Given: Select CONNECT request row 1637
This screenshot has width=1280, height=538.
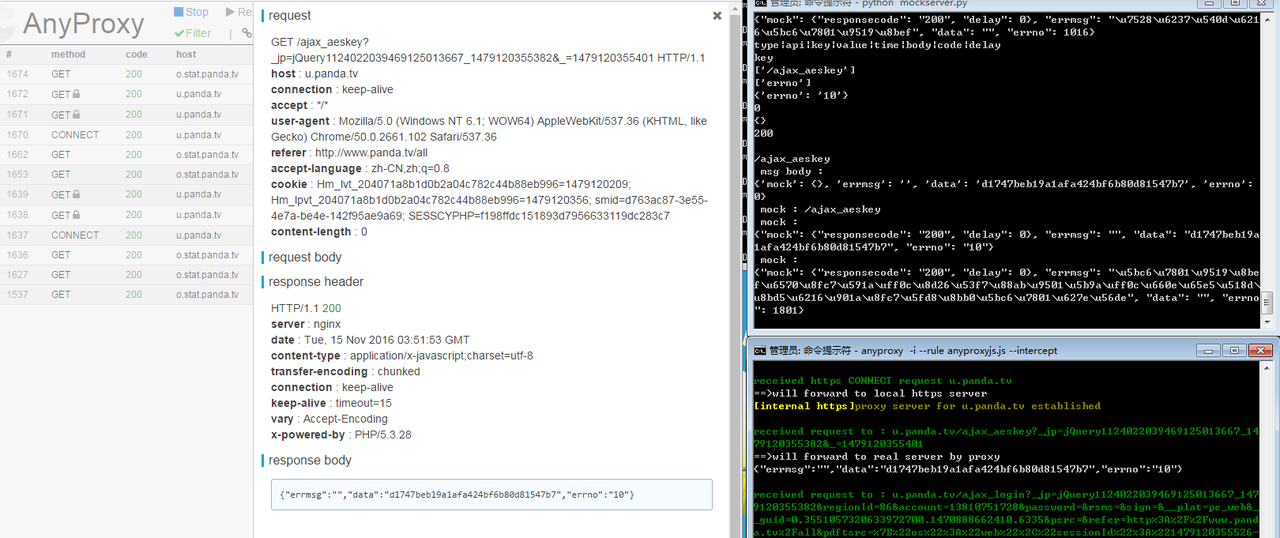Looking at the screenshot, I should point(126,234).
